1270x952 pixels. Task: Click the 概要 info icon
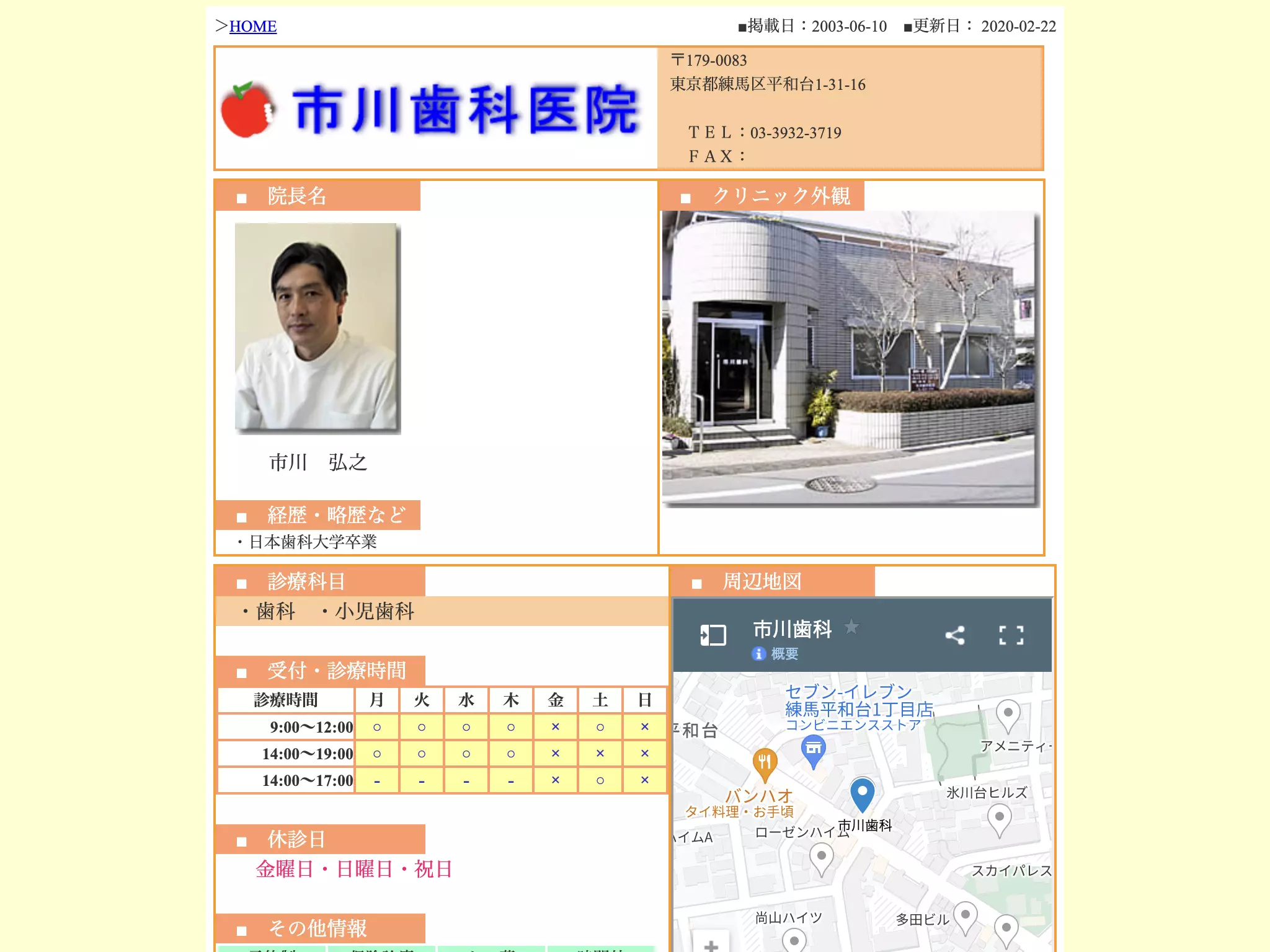coord(758,654)
